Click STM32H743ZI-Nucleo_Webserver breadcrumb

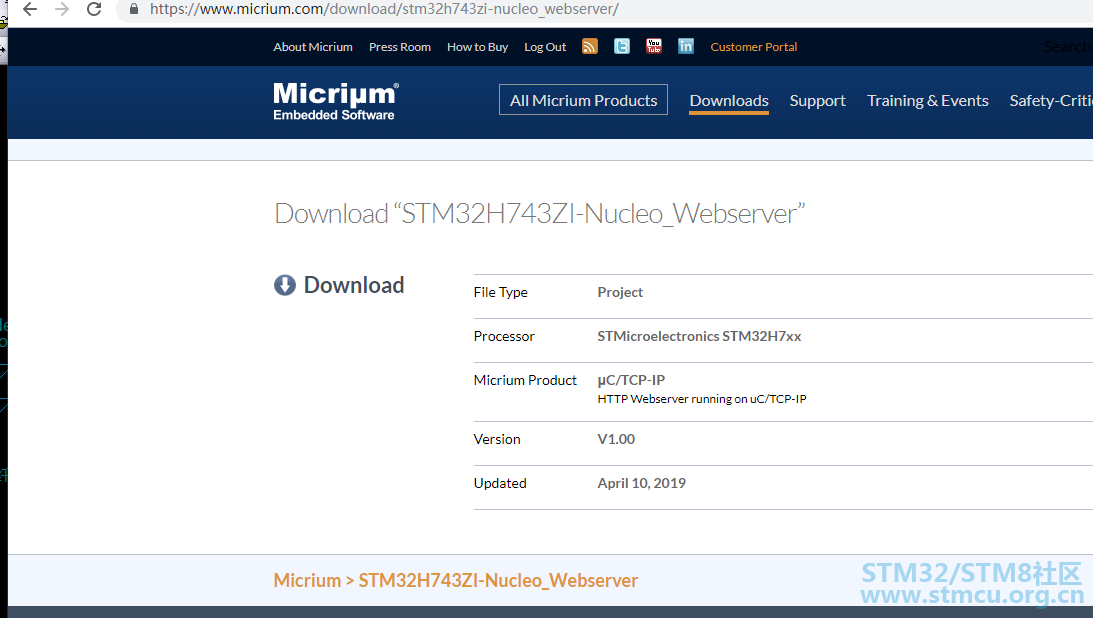click(498, 580)
